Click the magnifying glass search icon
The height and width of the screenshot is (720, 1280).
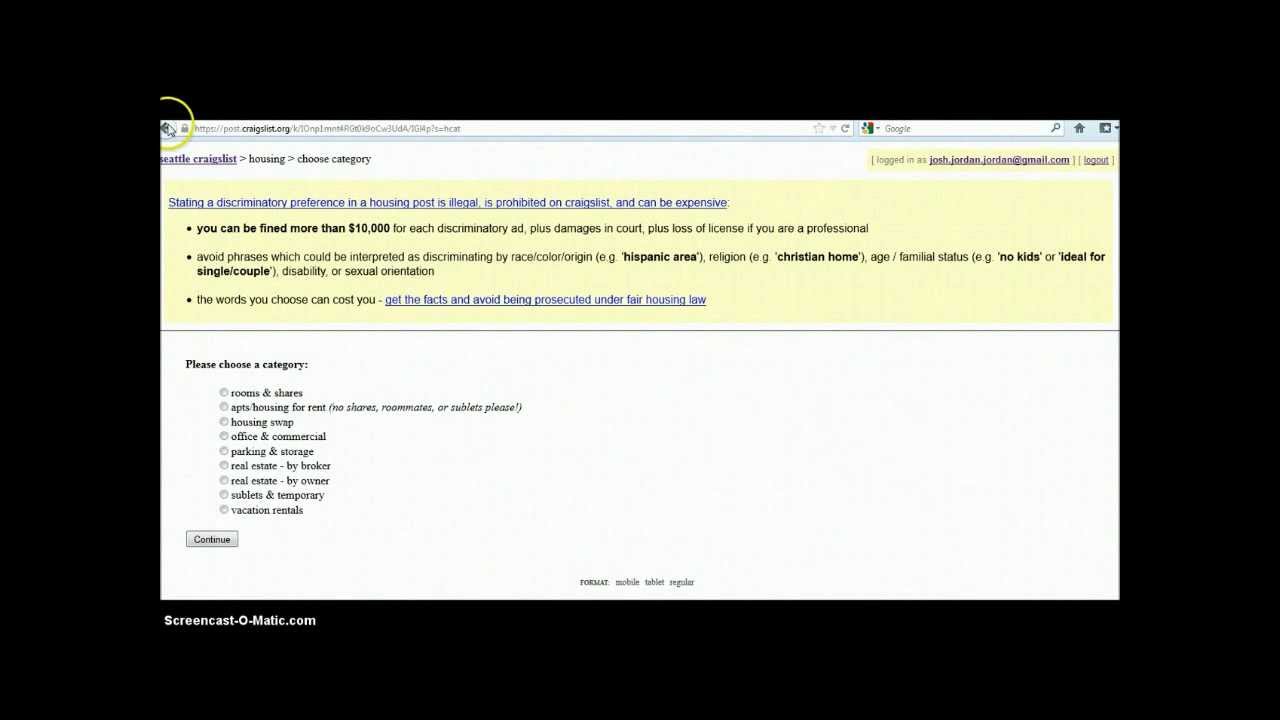pos(1055,128)
